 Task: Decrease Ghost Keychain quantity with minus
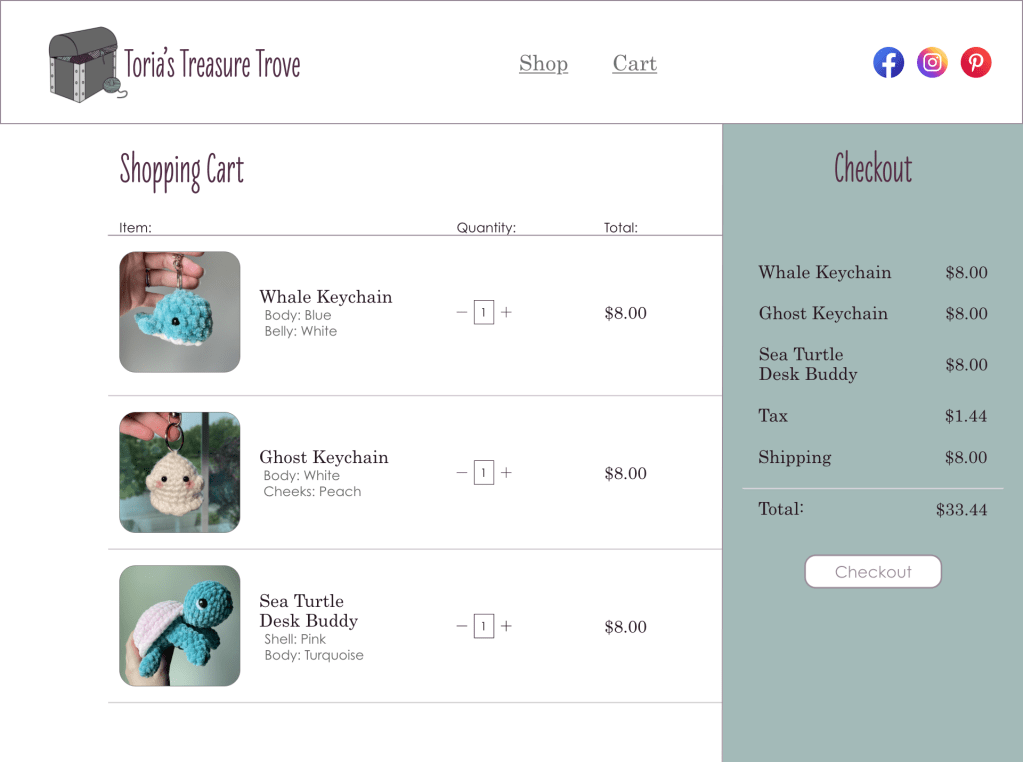tap(462, 473)
